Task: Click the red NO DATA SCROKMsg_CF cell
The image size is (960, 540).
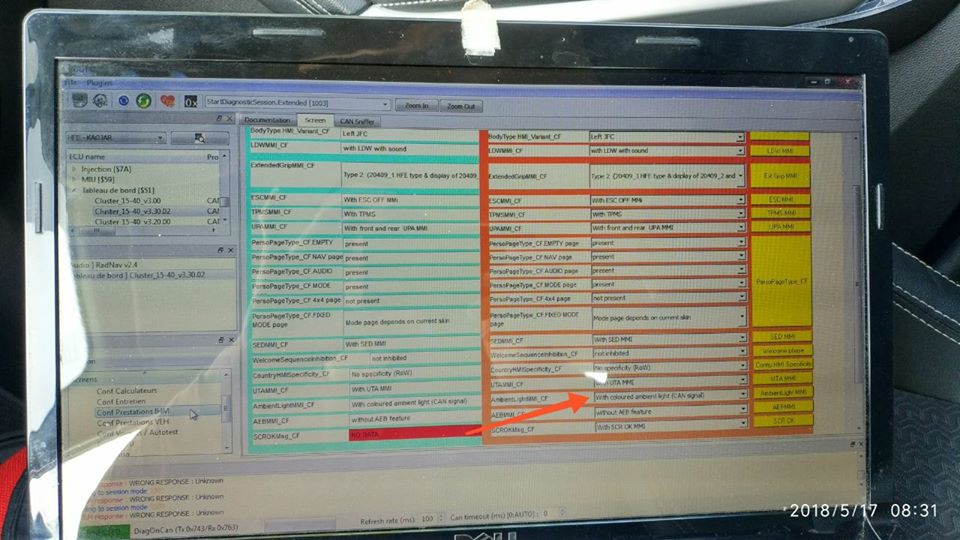Action: (x=415, y=433)
